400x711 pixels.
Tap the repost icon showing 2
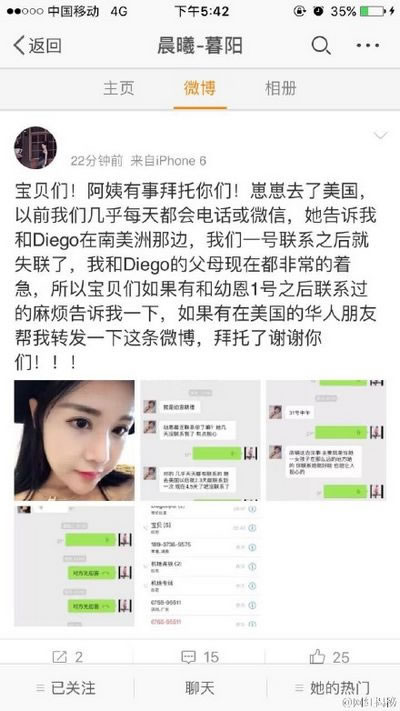pyautogui.click(x=60, y=657)
